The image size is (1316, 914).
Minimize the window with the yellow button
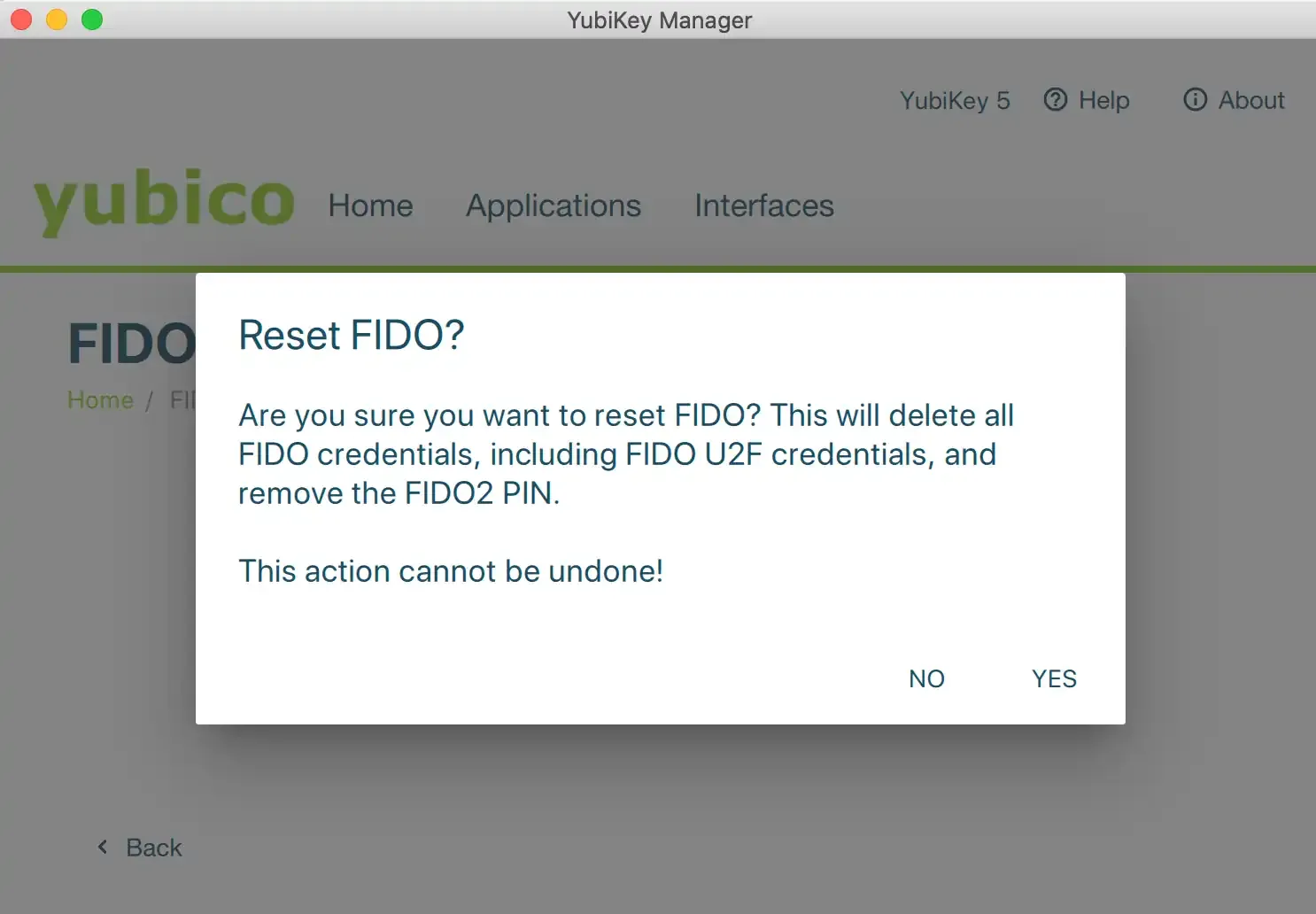tap(57, 19)
